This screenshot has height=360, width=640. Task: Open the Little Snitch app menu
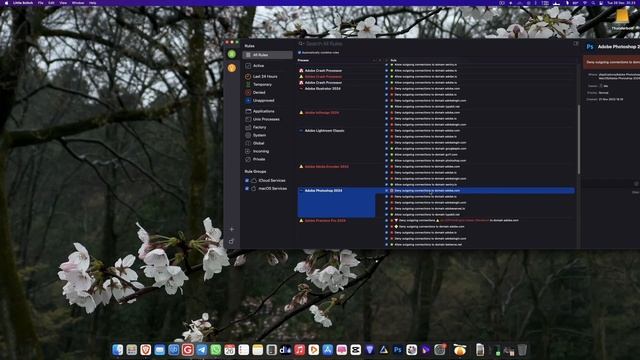(23, 3)
